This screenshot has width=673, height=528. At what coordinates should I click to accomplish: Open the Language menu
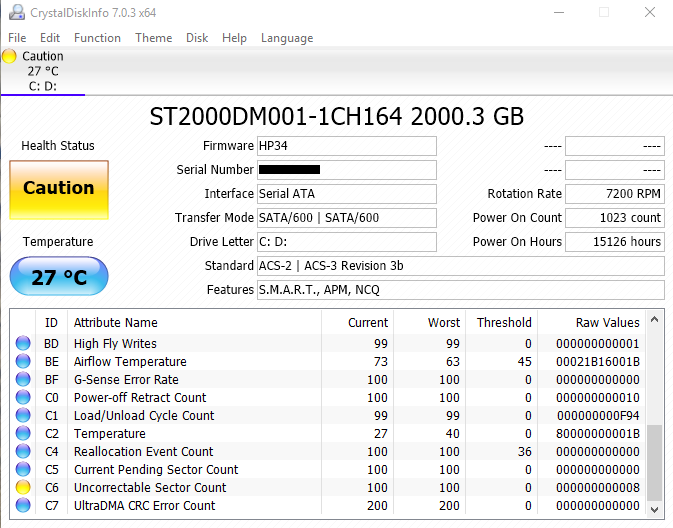tap(287, 38)
